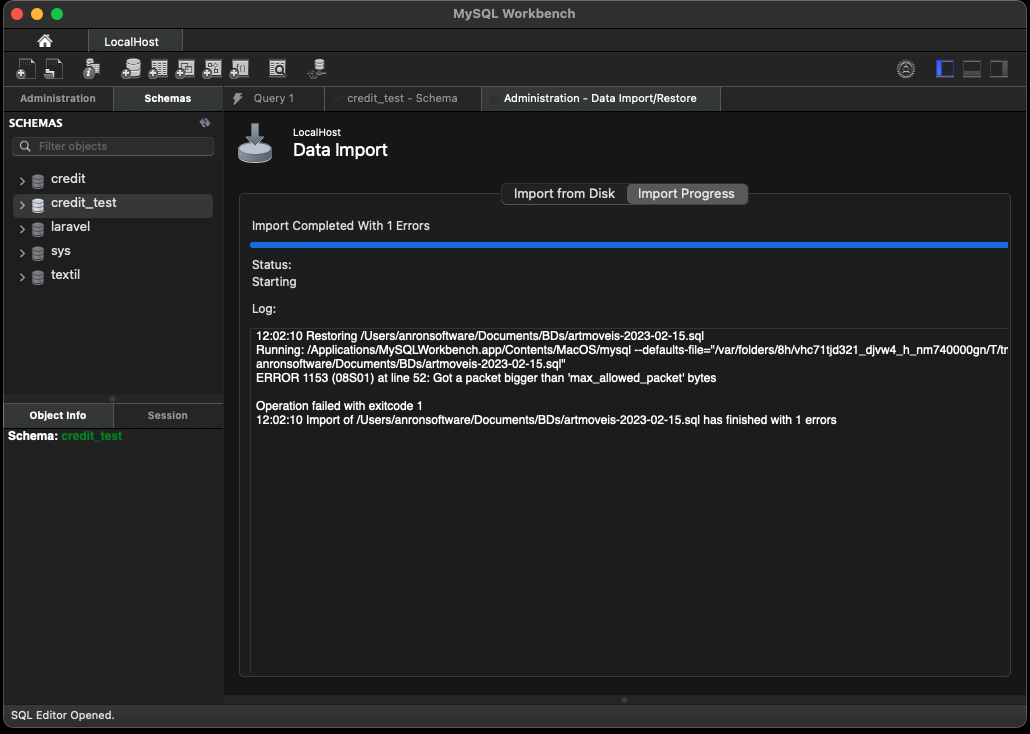Screen dimensions: 1030x734
Task: Open the Administration sidebar tab
Action: tap(58, 98)
